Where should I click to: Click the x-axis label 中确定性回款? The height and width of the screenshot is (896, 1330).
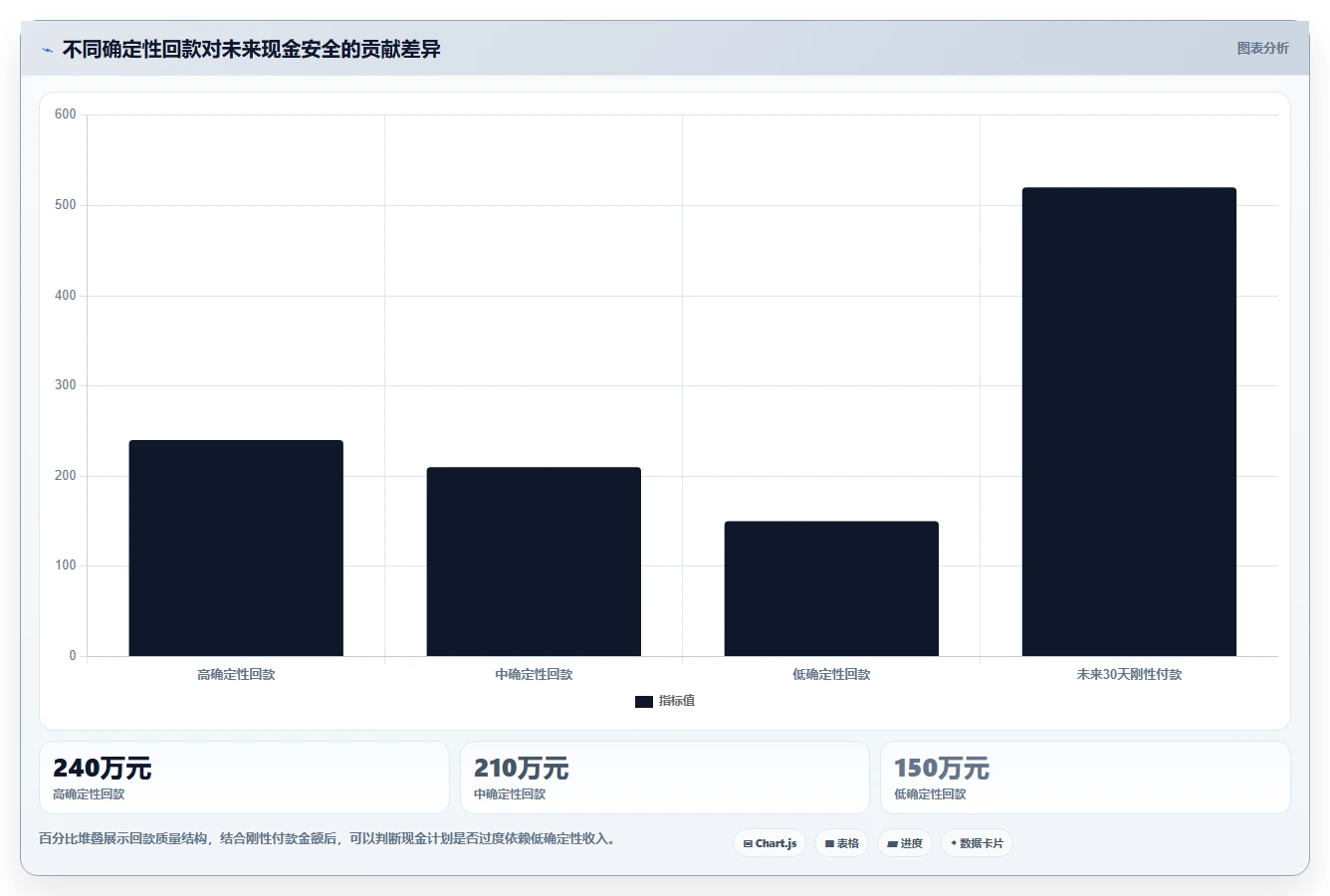[534, 675]
